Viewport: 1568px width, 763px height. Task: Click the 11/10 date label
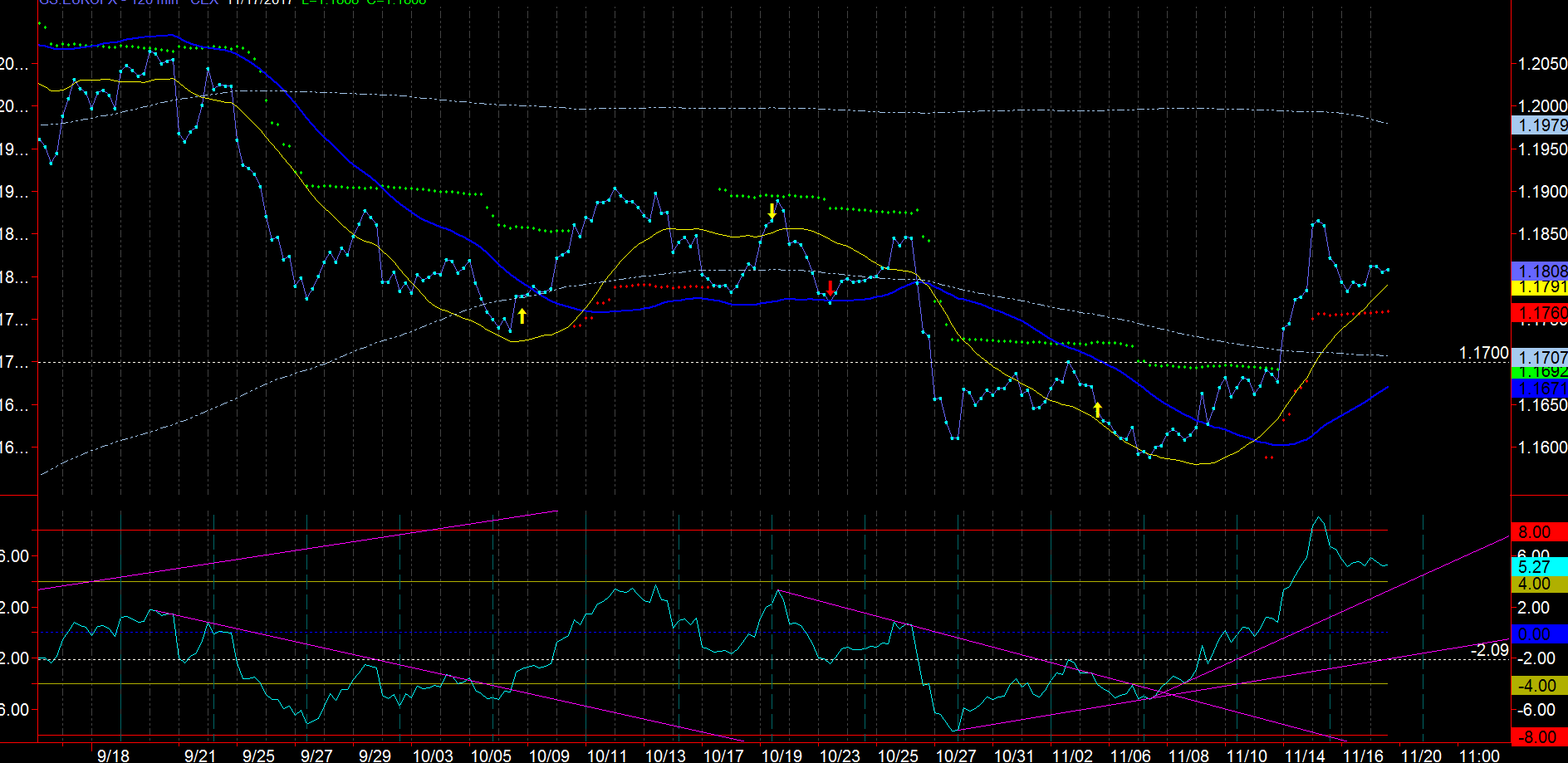[x=1247, y=756]
